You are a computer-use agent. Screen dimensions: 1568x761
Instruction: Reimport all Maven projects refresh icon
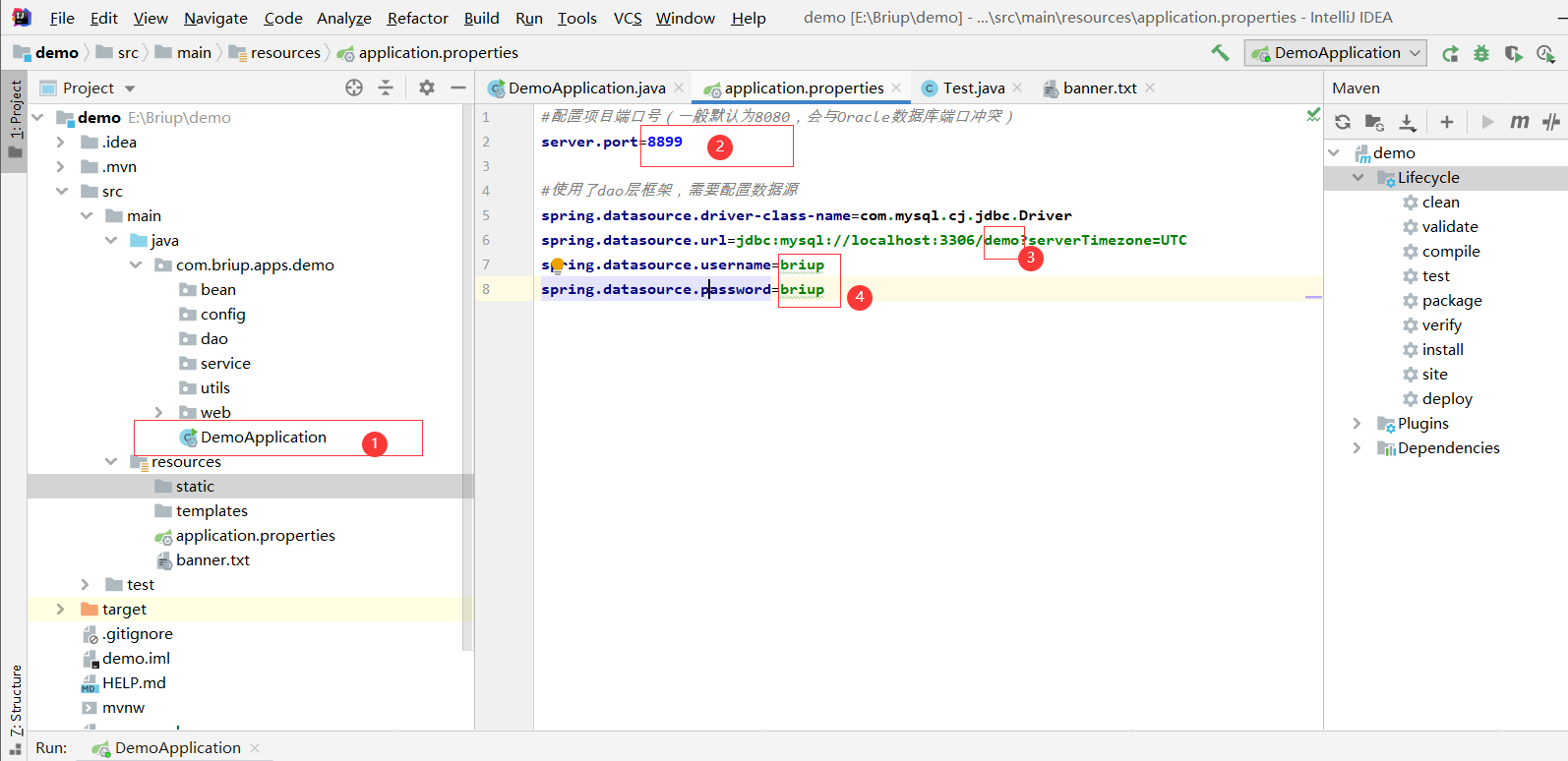(1343, 122)
